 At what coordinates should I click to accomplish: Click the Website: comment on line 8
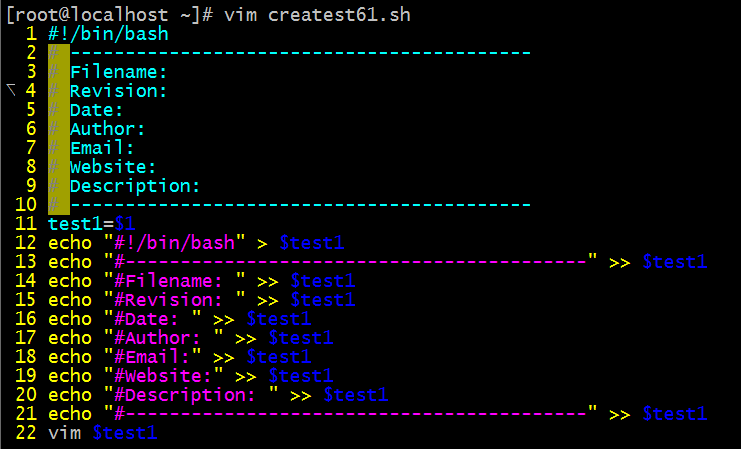tap(113, 167)
